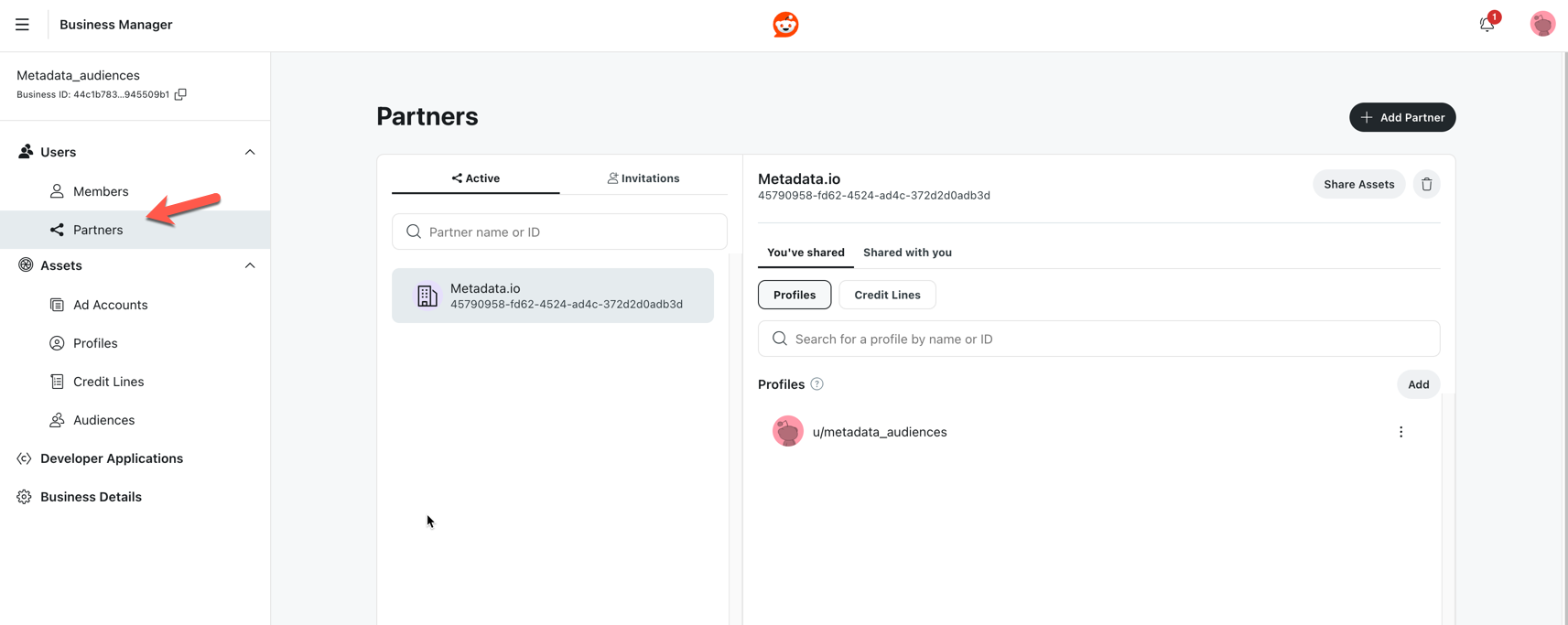The width and height of the screenshot is (1568, 625).
Task: Select the Credit Lines filter pill
Action: (x=887, y=295)
